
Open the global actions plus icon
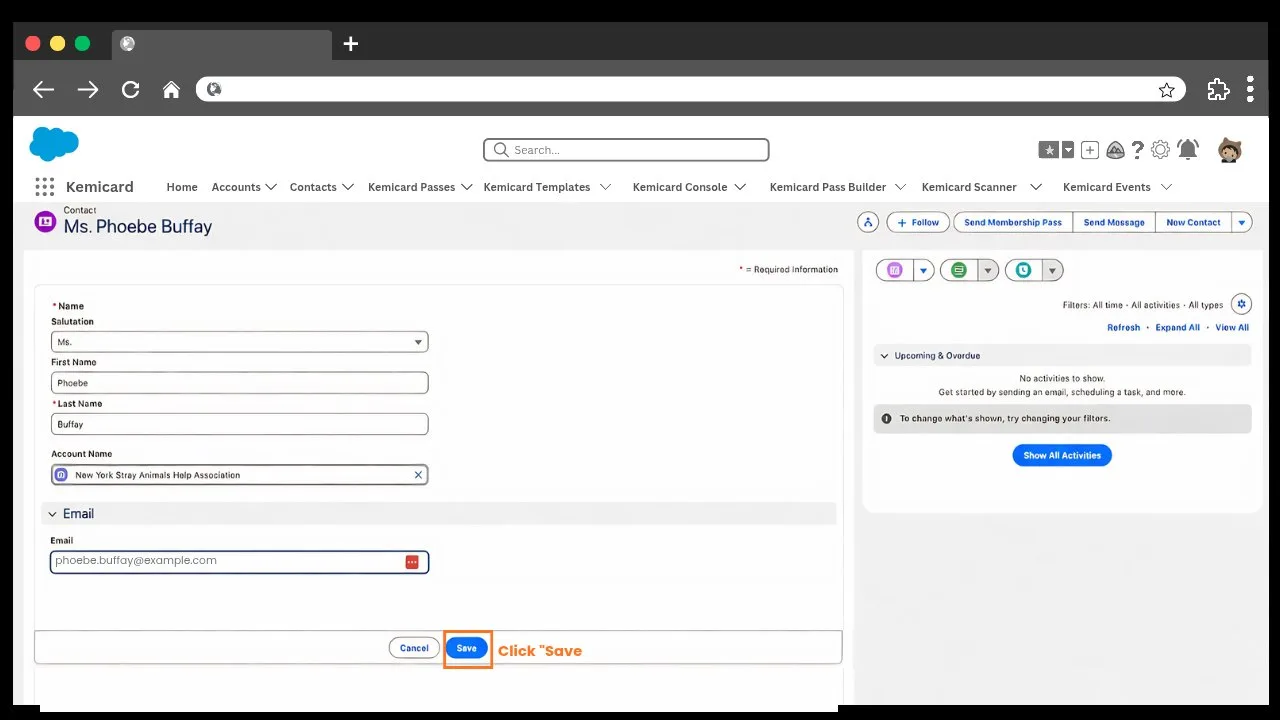(x=1090, y=150)
